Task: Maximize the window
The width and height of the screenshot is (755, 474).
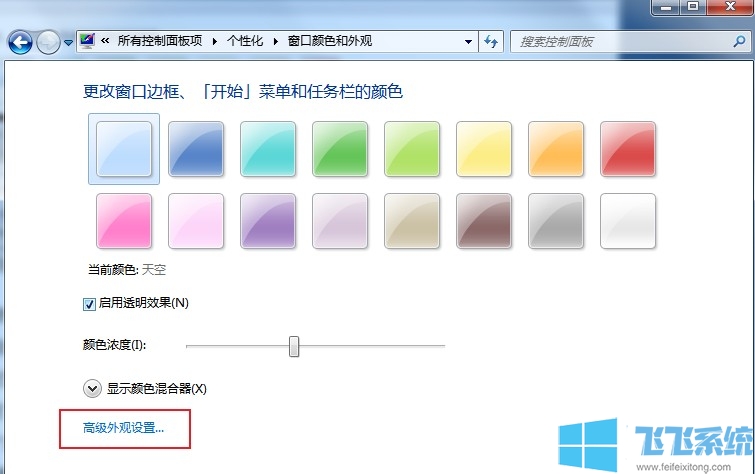Action: click(693, 7)
